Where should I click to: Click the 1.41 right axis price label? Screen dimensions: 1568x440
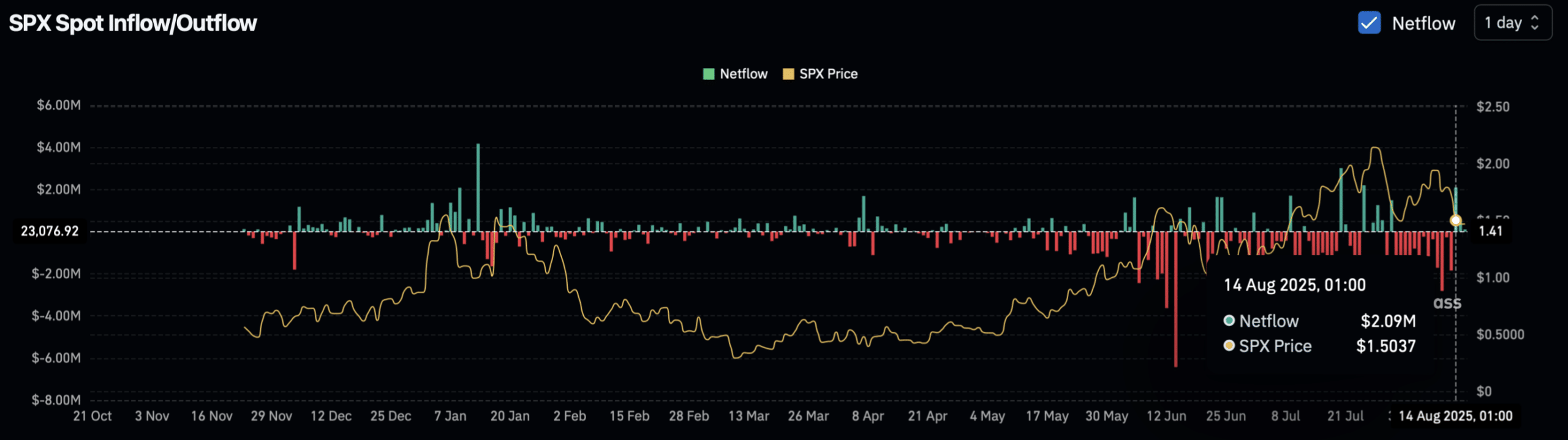point(1490,231)
